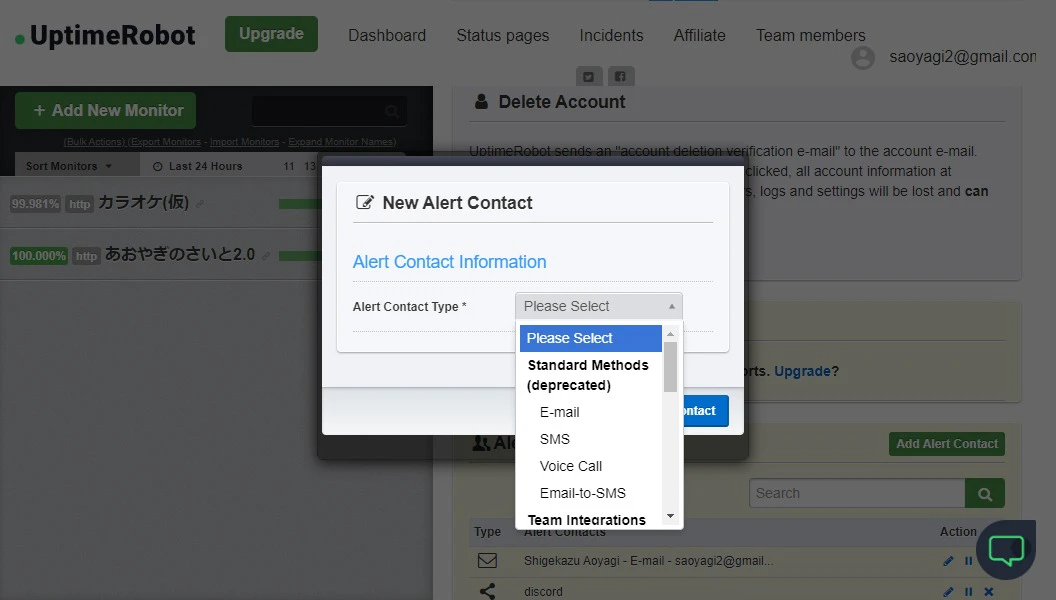Click the Bulk Actions link
1056x600 pixels.
(94, 142)
